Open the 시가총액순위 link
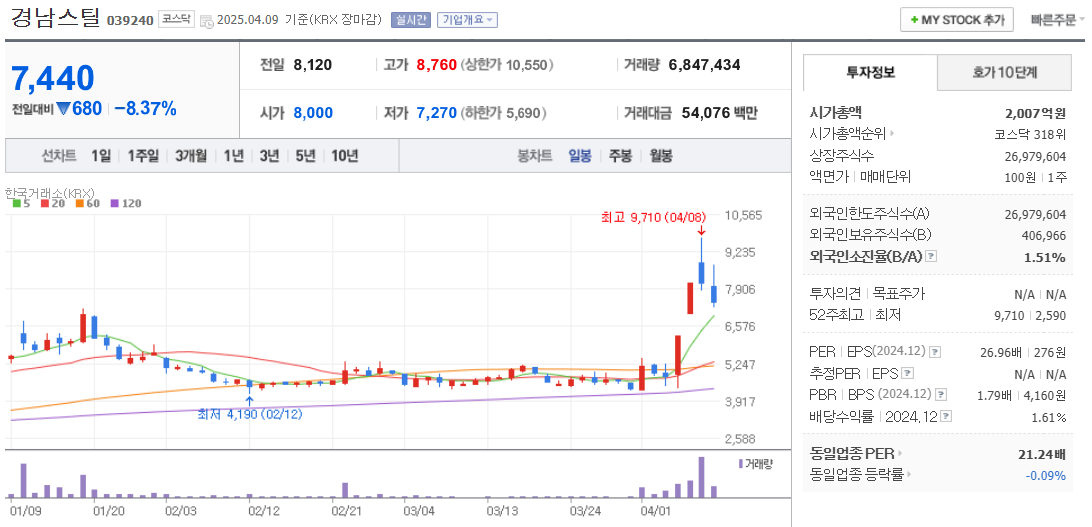Viewport: 1092px width, 527px height. click(852, 134)
